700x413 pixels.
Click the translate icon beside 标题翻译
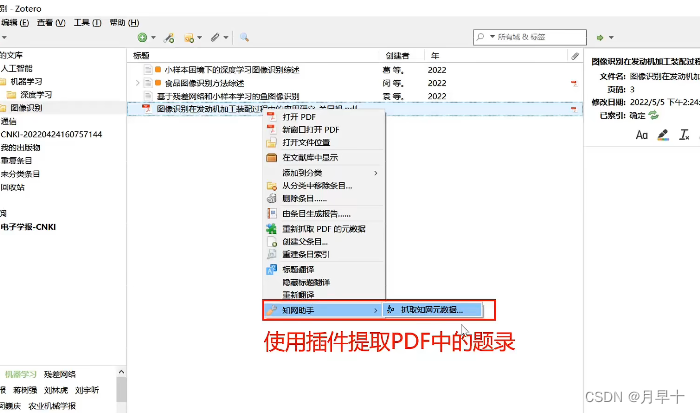click(x=271, y=269)
